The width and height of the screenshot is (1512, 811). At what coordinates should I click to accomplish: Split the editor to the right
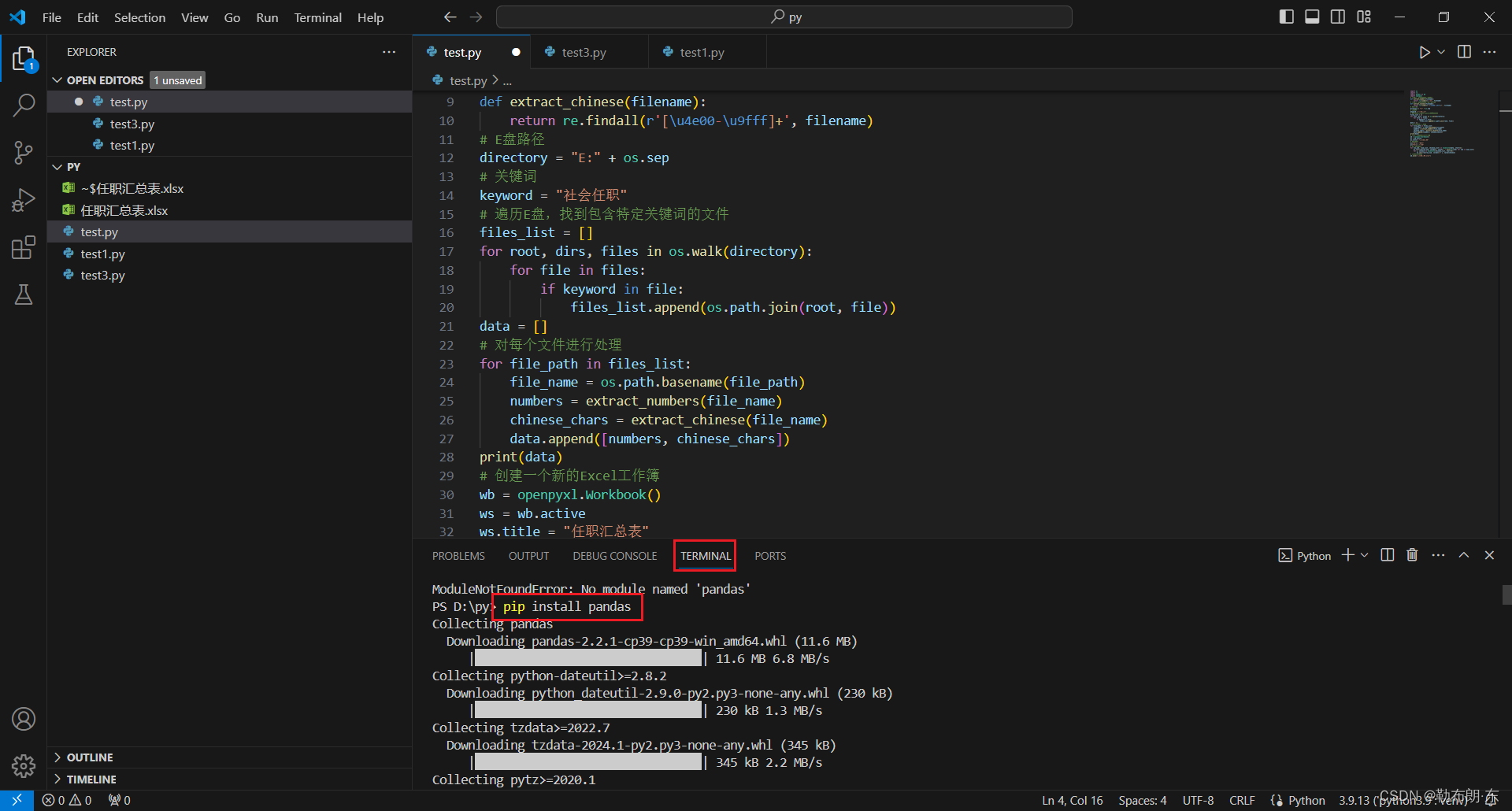coord(1464,52)
